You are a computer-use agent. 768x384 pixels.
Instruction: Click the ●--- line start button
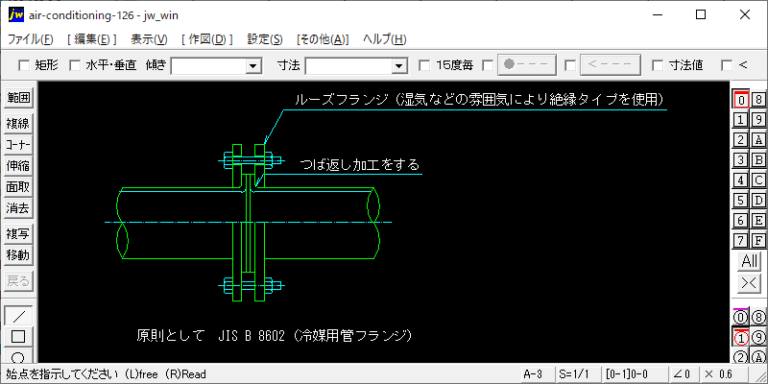527,65
